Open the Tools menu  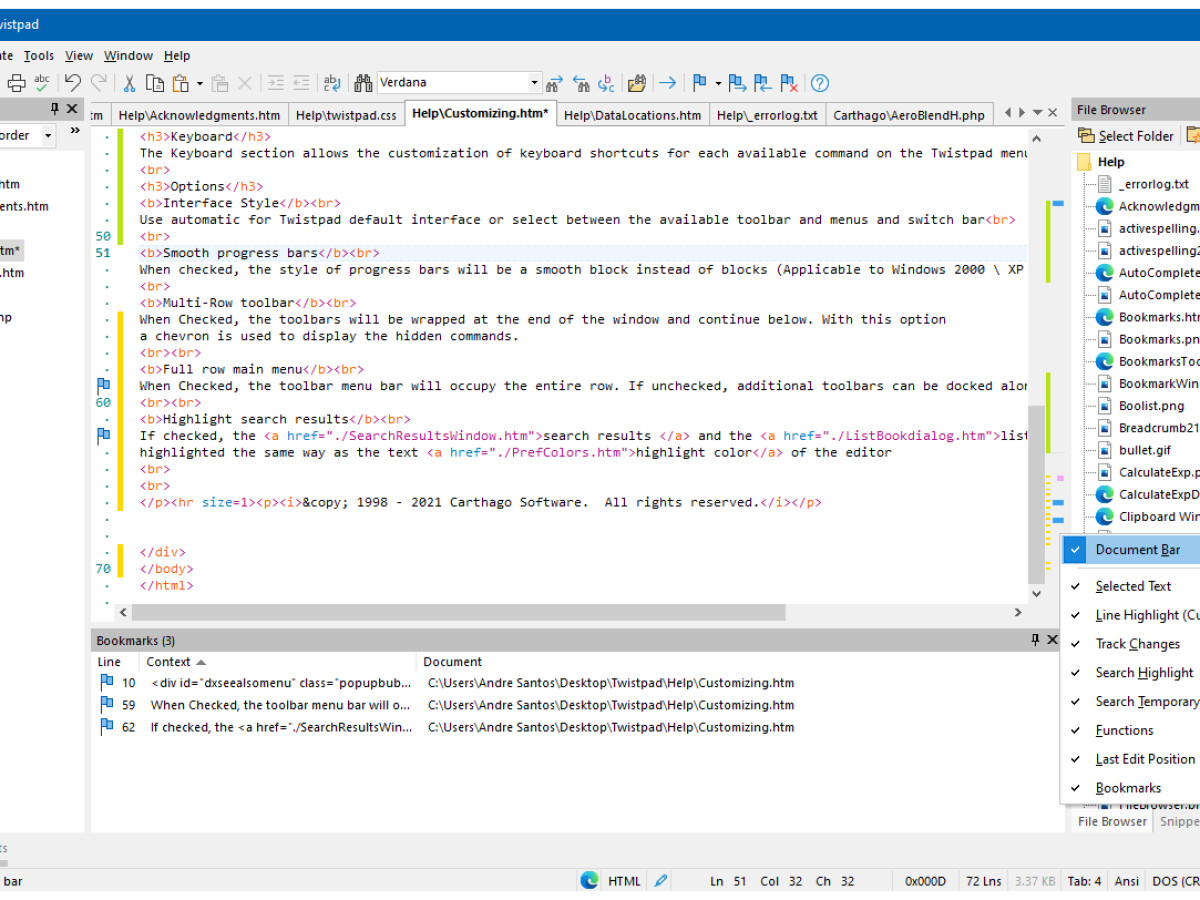pos(39,56)
